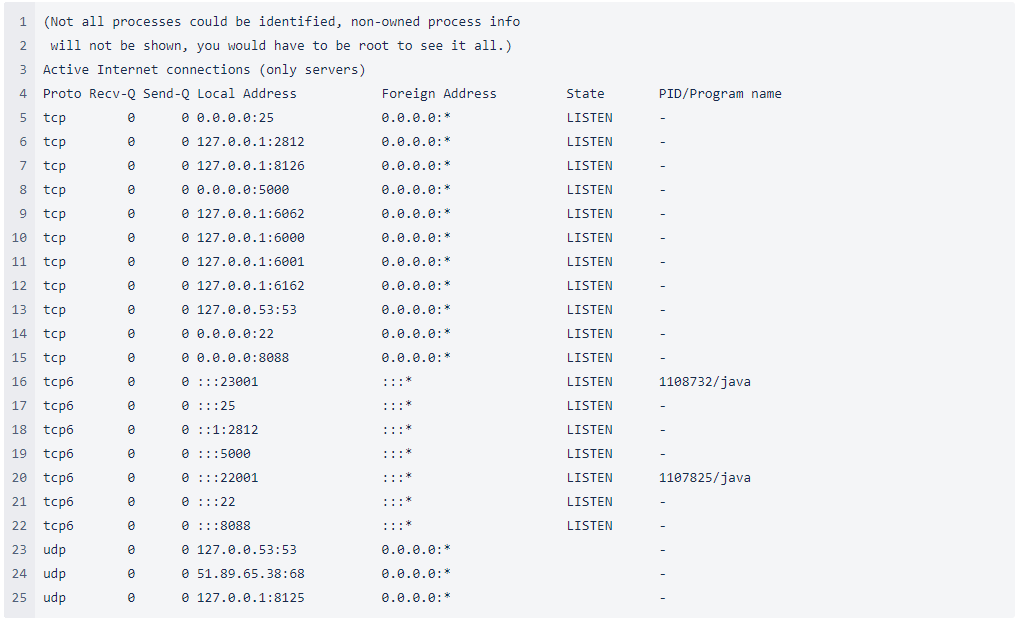Click 'Active Internet connections' text on line 3
The image size is (1017, 618).
[x=147, y=70]
